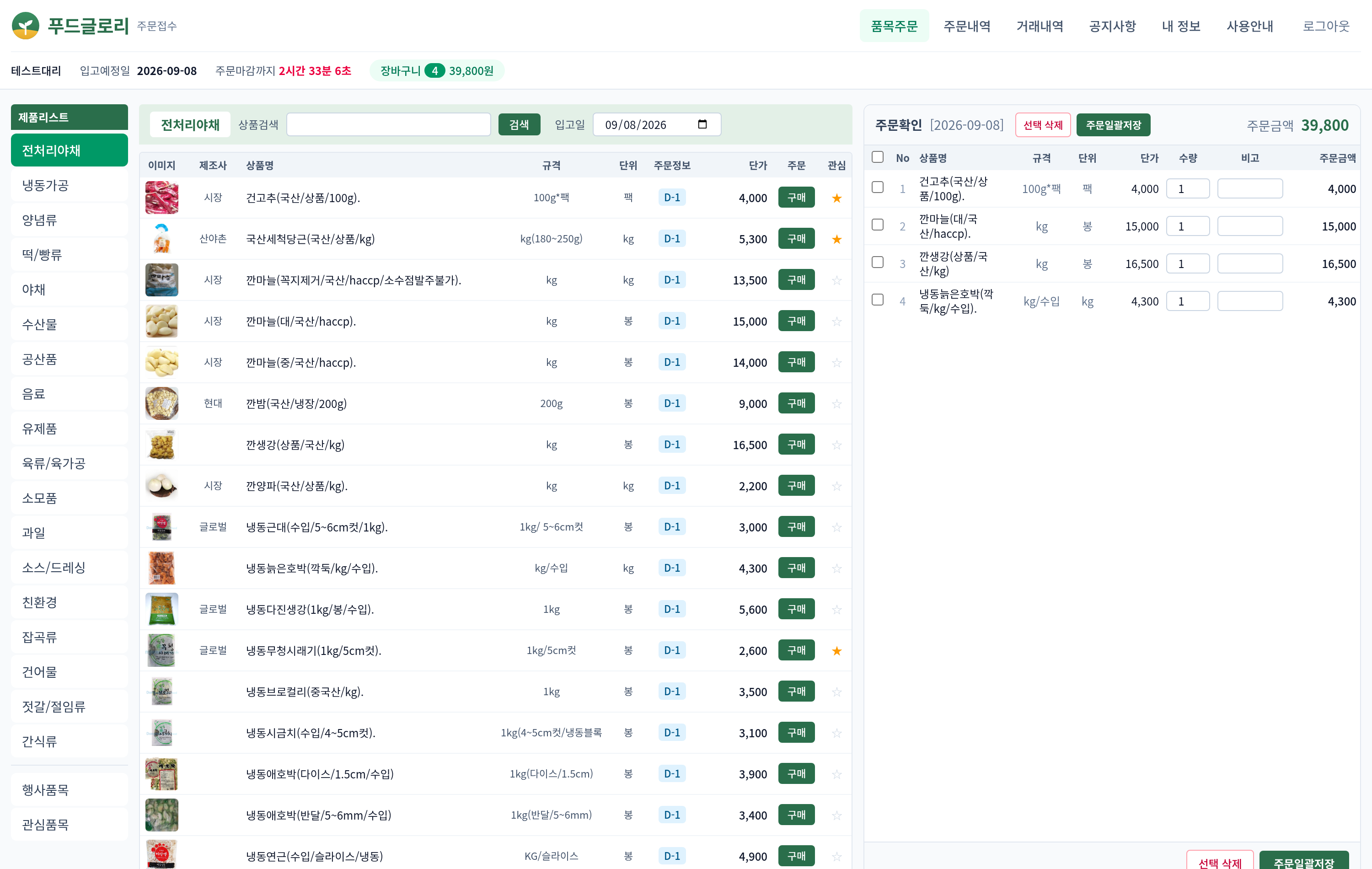Focus the 상품검색 input field
Screen dimensions: 1372x869
(389, 124)
